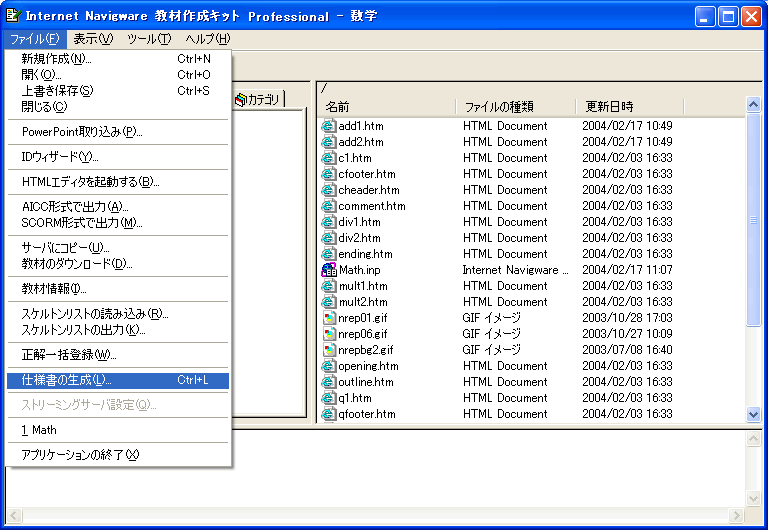This screenshot has height=530, width=768.
Task: Click the q1.htm file icon
Action: point(329,398)
